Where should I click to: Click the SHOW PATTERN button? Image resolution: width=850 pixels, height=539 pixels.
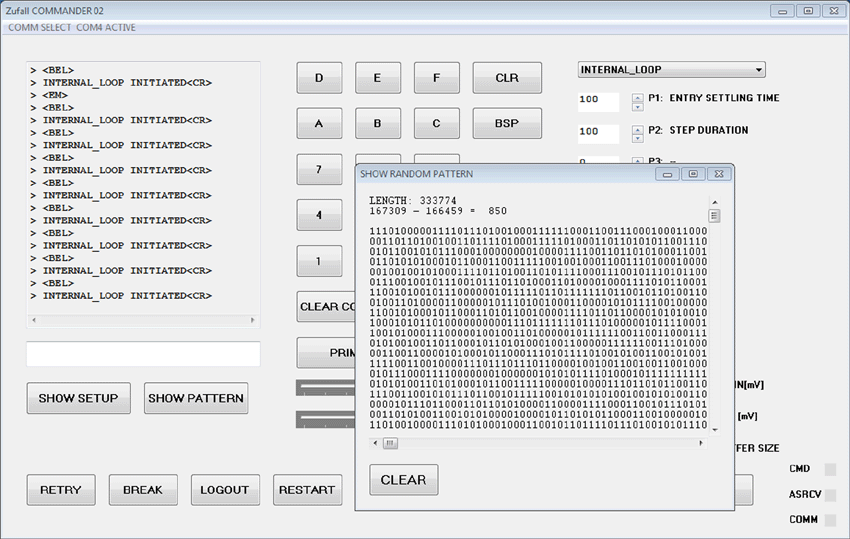196,398
